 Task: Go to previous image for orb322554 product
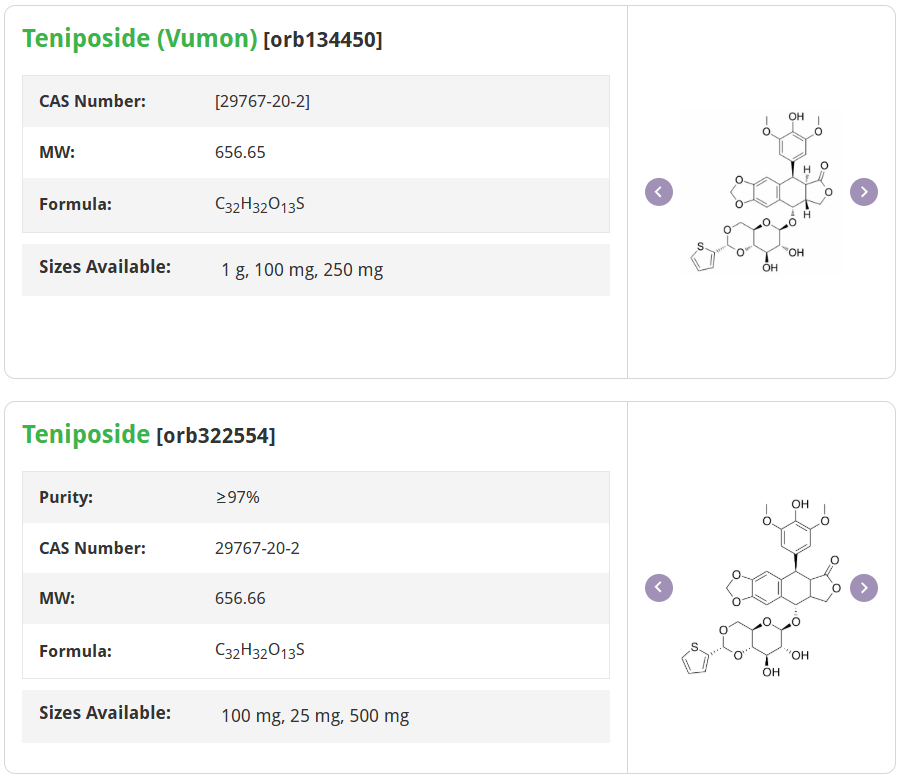tap(659, 588)
